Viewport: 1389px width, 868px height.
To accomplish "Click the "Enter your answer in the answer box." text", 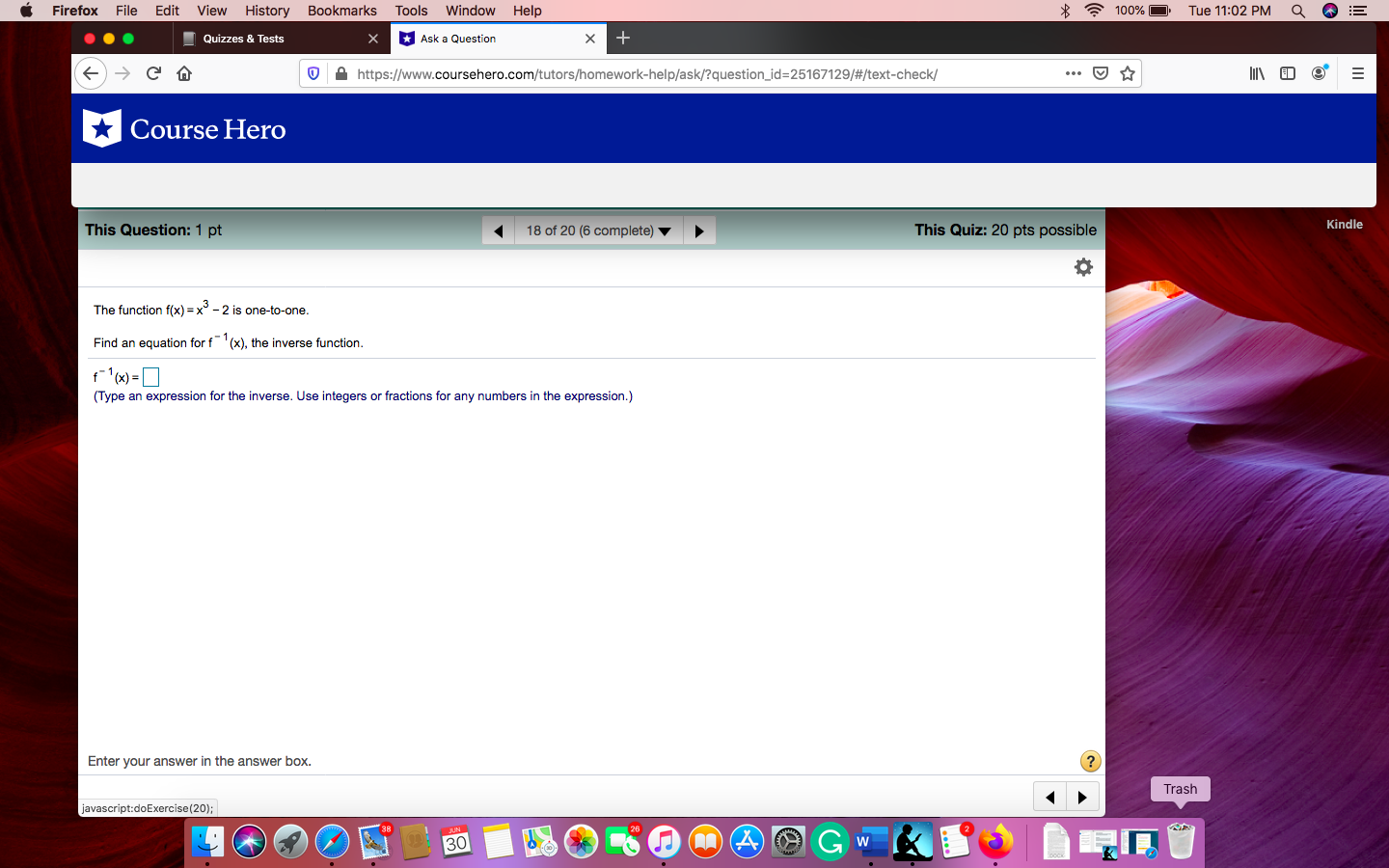I will [200, 761].
